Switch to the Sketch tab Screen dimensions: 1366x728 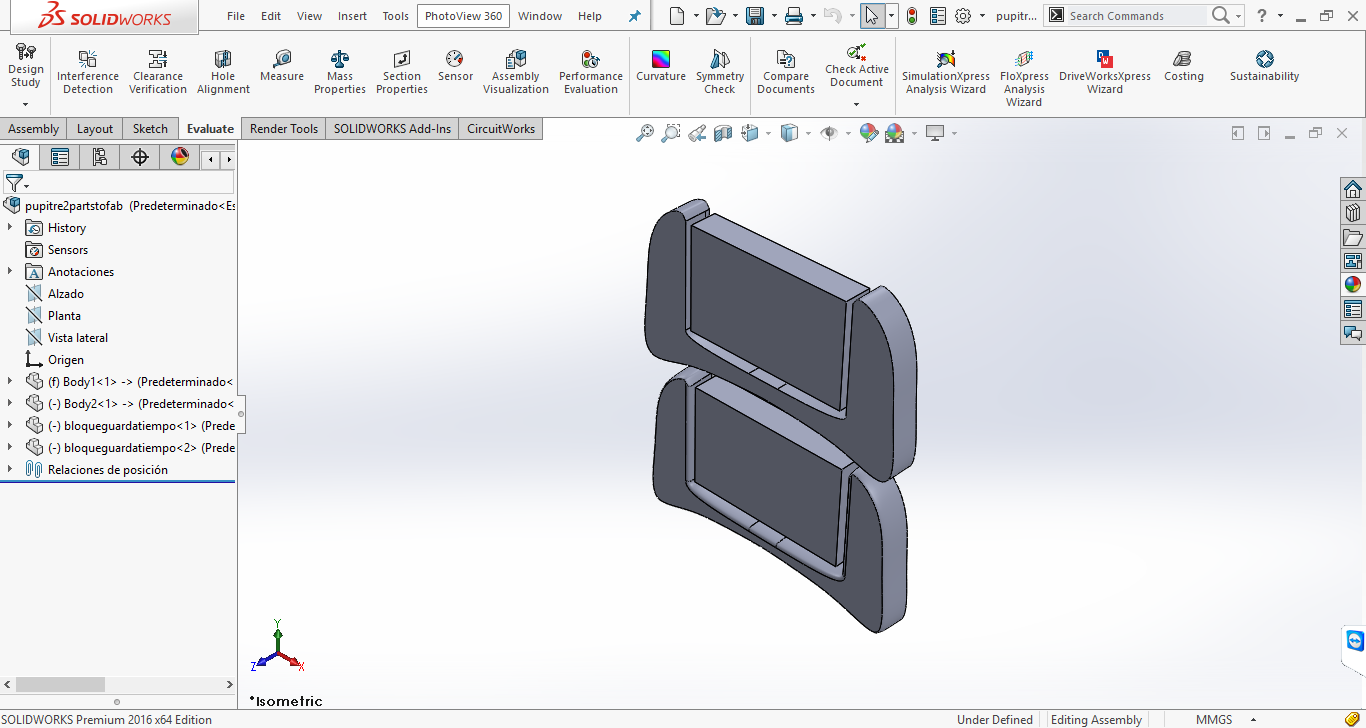[150, 129]
